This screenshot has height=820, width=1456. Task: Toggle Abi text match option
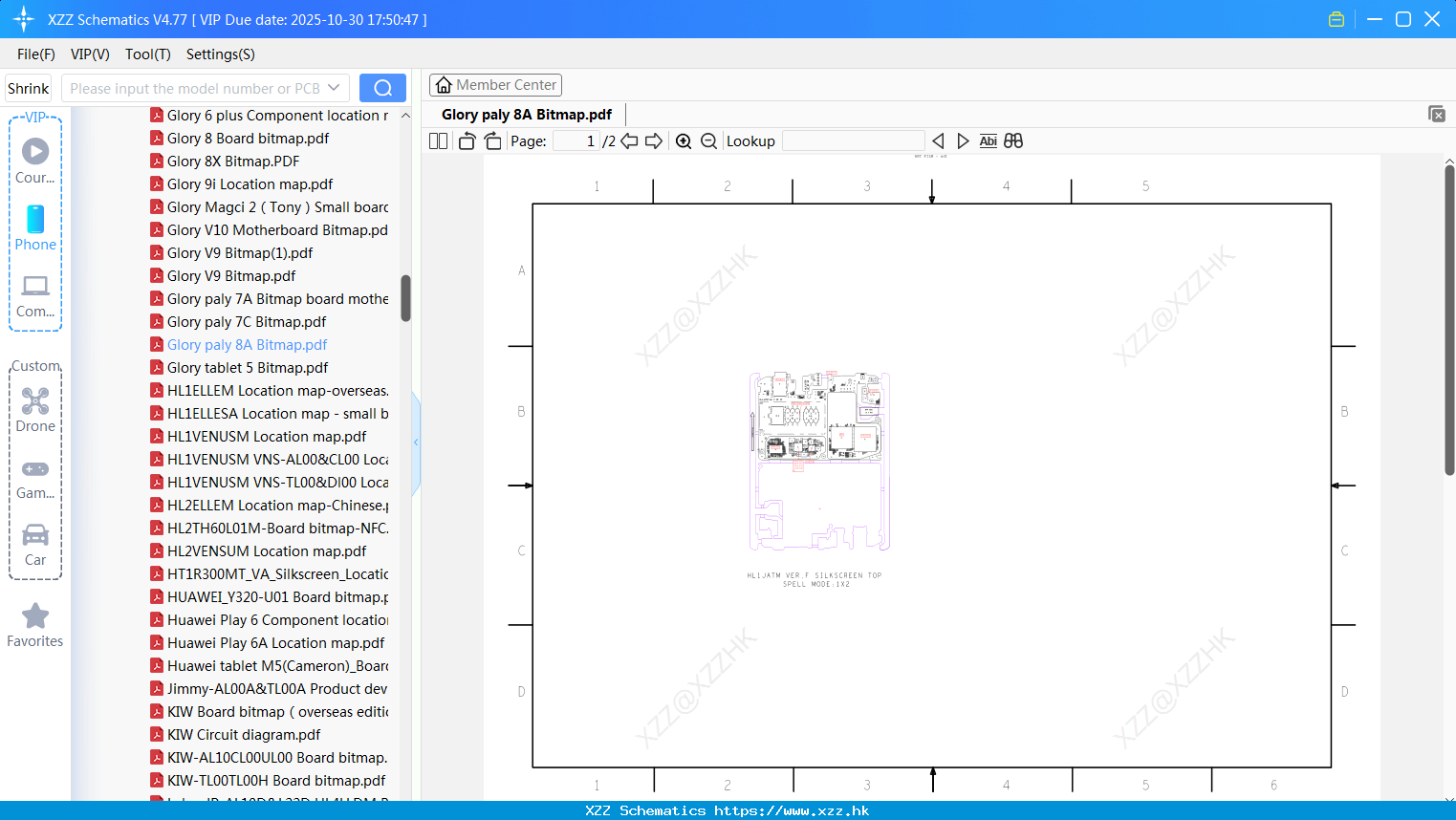coord(988,140)
